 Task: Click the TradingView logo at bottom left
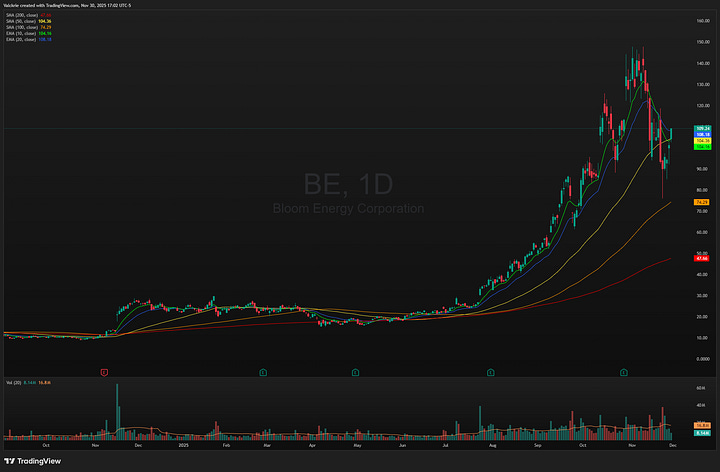click(x=32, y=461)
